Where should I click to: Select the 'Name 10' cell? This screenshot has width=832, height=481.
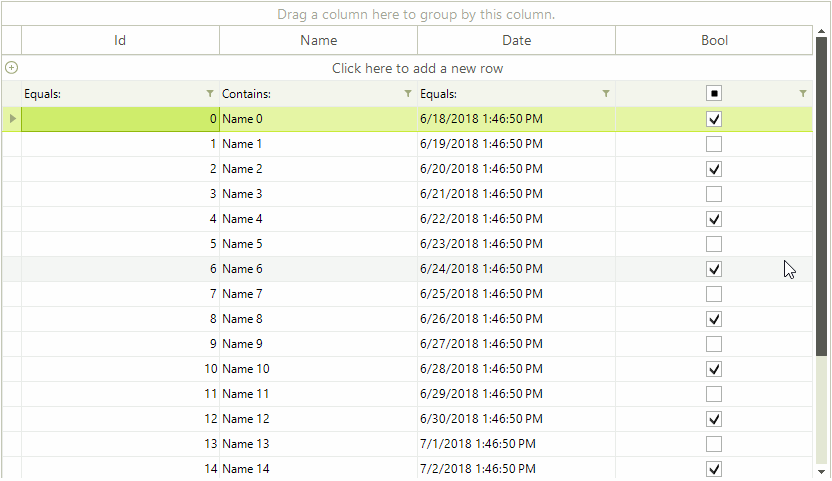click(318, 369)
